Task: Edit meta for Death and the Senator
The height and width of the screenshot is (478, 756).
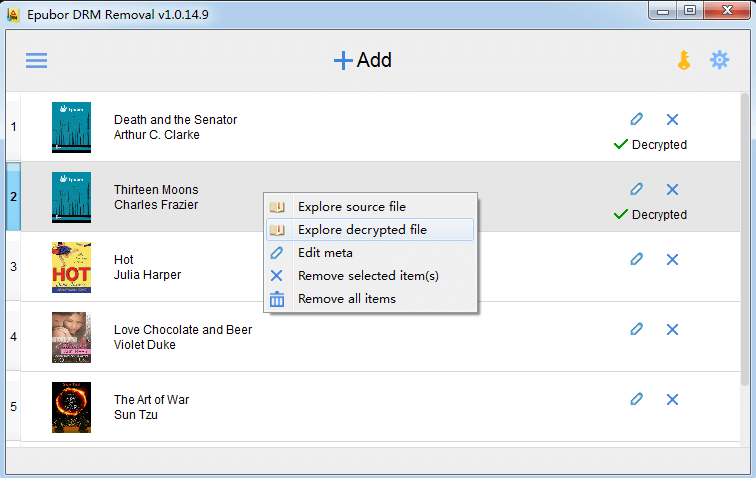Action: [636, 119]
